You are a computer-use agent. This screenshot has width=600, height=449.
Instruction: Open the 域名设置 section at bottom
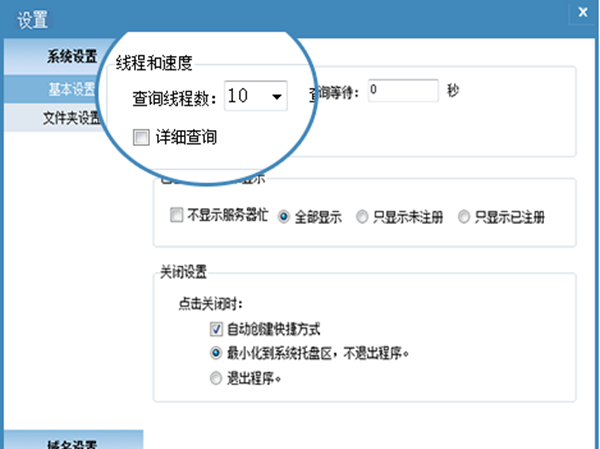click(x=73, y=440)
